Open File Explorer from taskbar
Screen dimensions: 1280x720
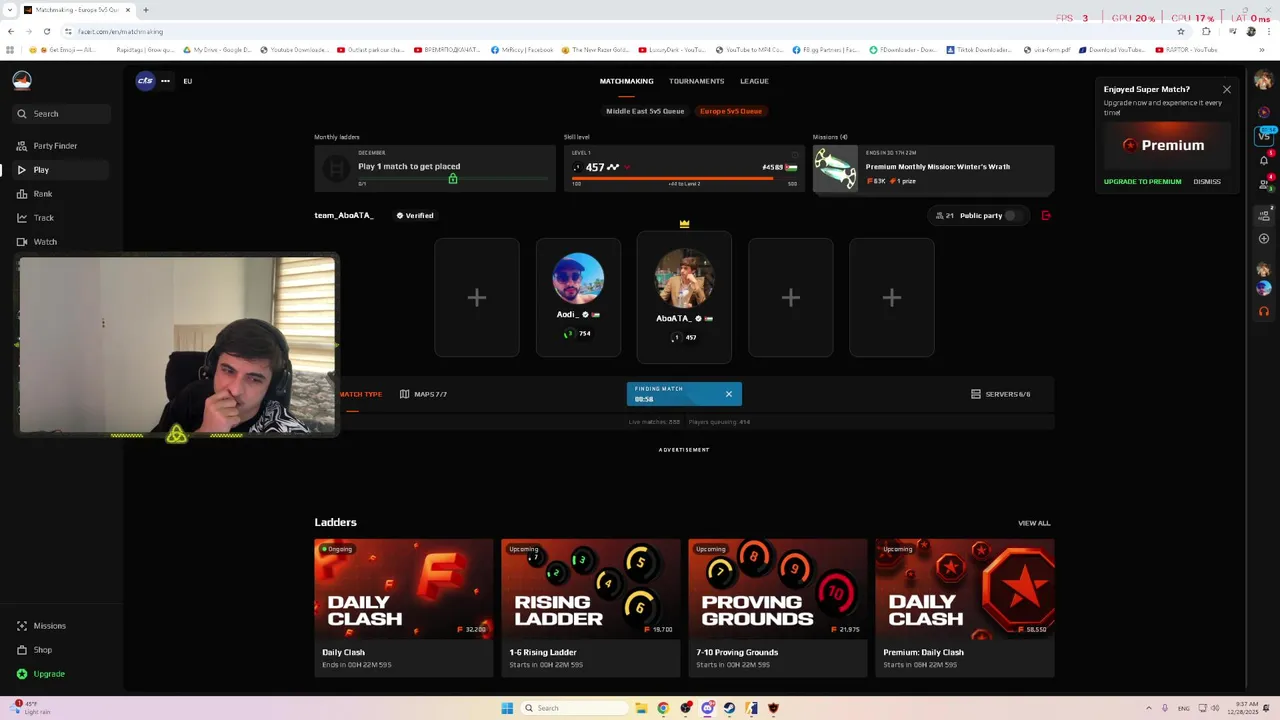(x=641, y=708)
